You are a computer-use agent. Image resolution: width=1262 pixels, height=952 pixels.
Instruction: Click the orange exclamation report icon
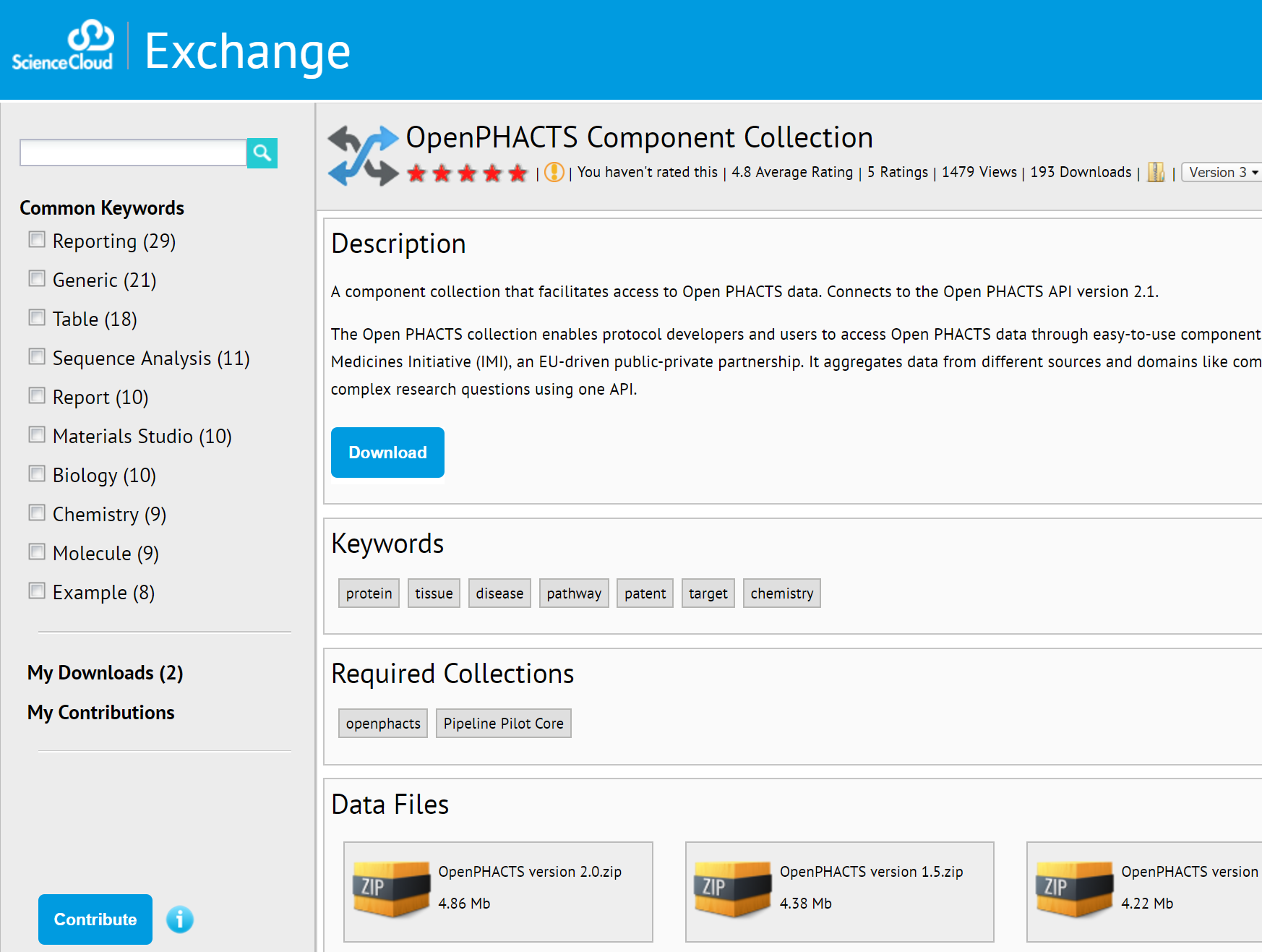point(554,172)
